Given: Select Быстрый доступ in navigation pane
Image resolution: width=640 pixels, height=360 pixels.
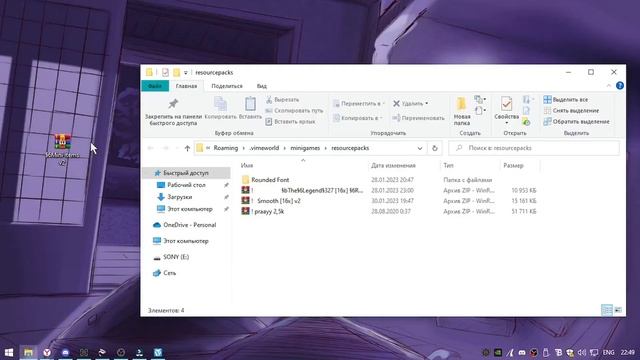Looking at the screenshot, I should 186,173.
